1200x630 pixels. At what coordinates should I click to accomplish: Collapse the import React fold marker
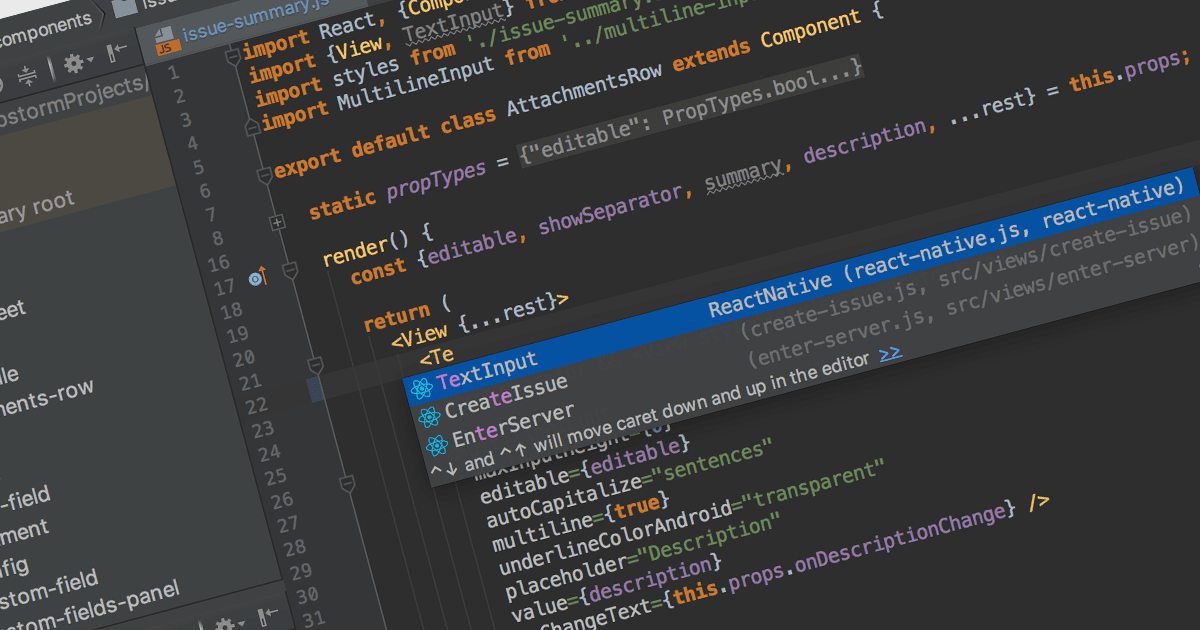(x=233, y=59)
